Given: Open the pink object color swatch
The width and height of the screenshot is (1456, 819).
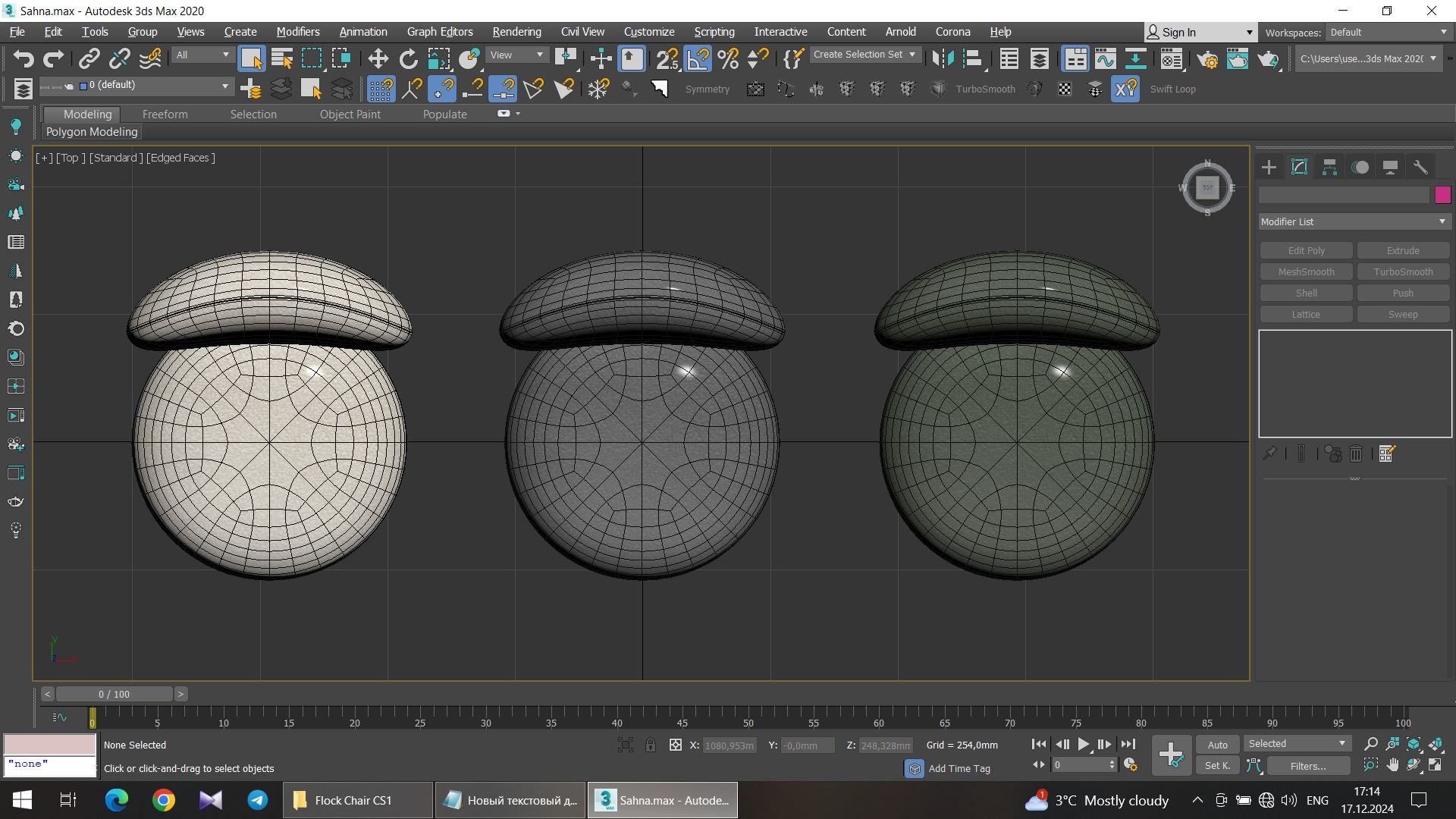Looking at the screenshot, I should (1442, 195).
